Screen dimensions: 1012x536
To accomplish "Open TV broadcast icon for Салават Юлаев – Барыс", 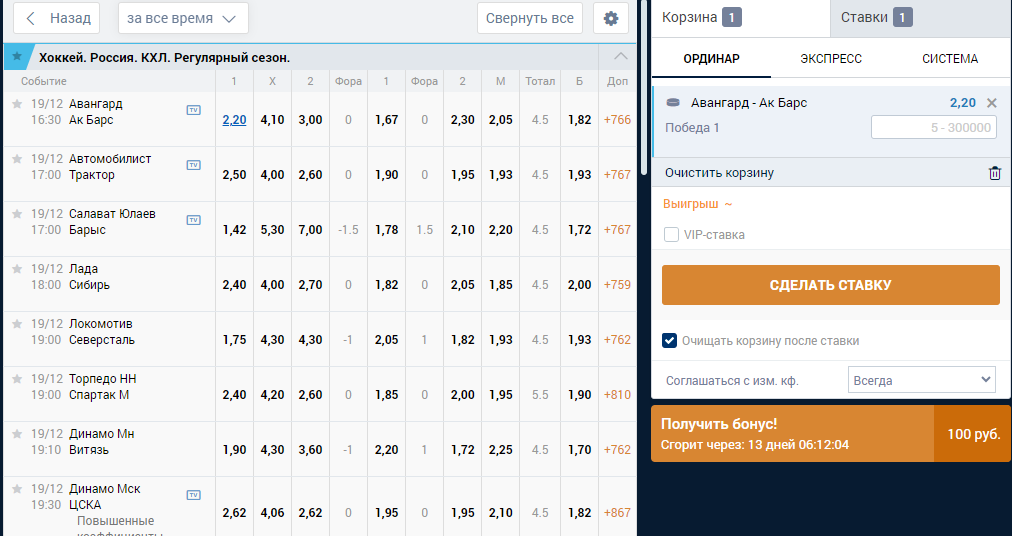I will pyautogui.click(x=194, y=220).
